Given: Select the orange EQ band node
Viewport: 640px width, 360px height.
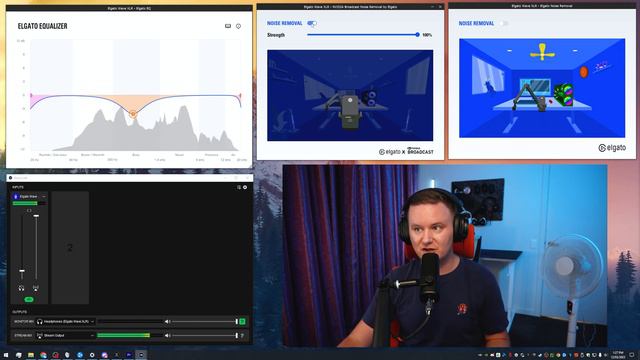Looking at the screenshot, I should (133, 114).
